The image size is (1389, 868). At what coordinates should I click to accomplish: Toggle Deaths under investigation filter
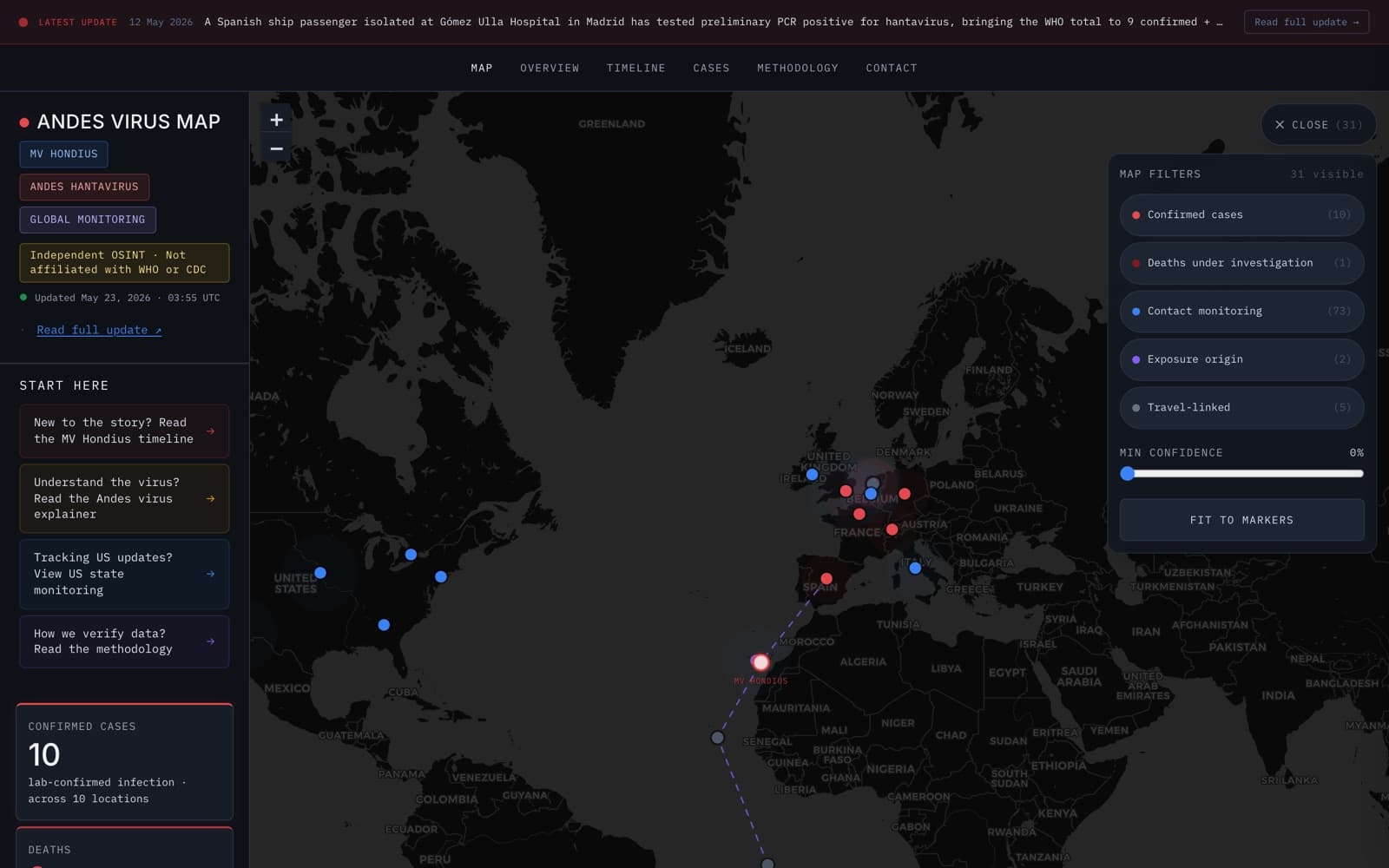tap(1241, 263)
